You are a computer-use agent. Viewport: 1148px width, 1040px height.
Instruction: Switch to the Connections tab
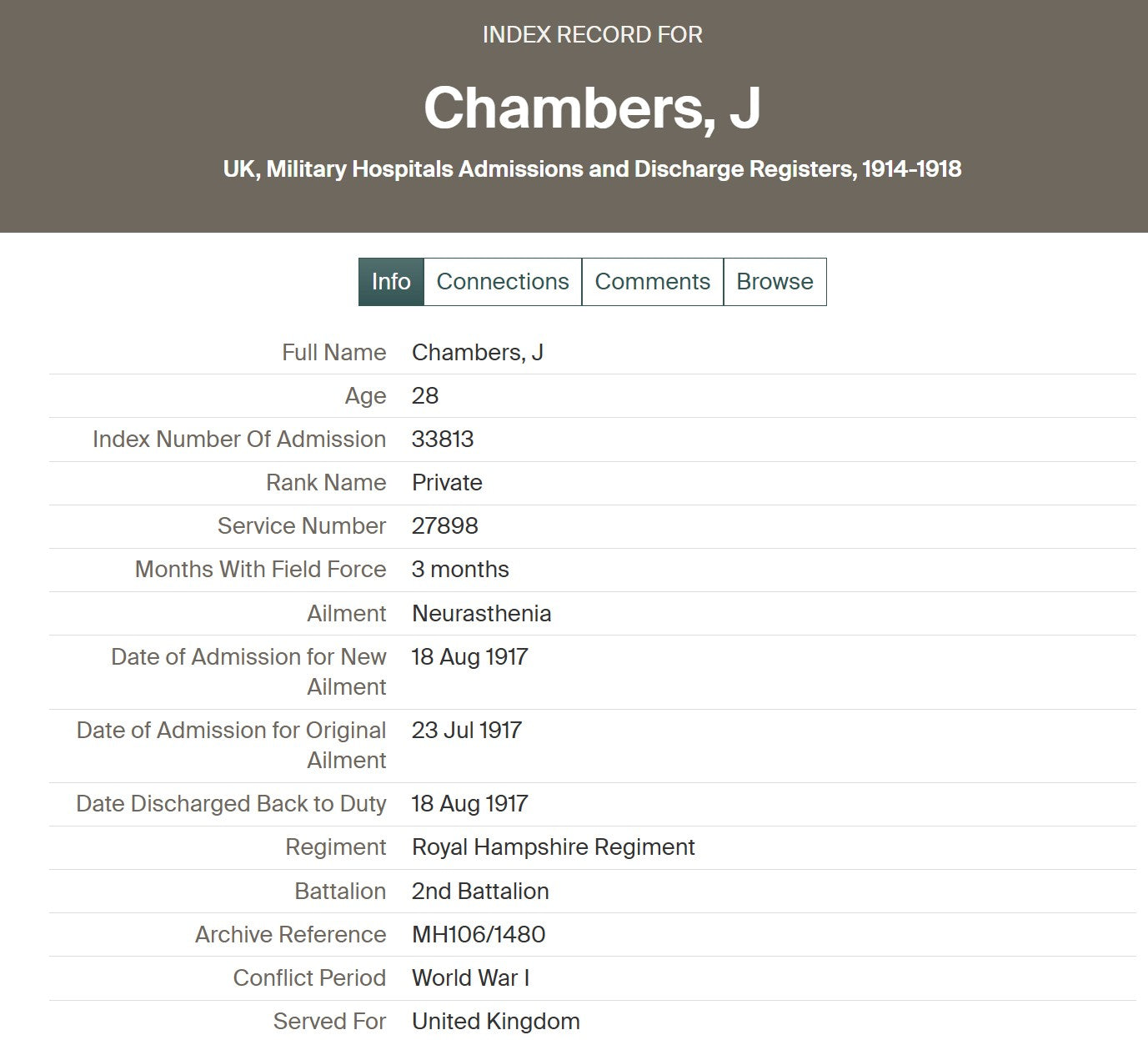503,282
